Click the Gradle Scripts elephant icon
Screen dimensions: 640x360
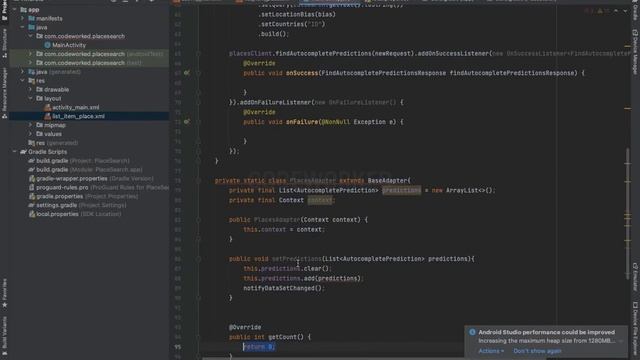click(x=23, y=152)
